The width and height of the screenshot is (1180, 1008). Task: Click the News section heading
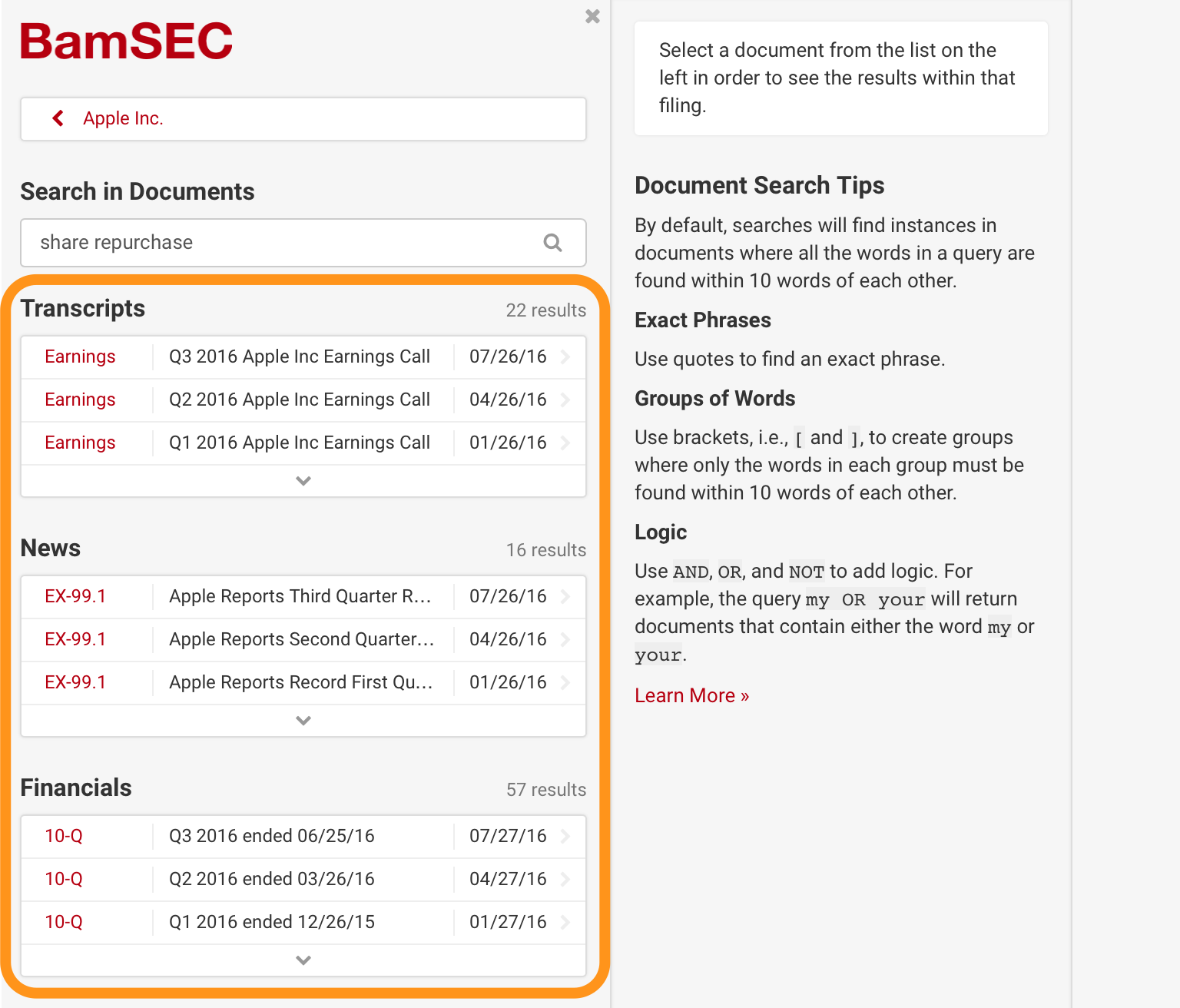(x=51, y=549)
